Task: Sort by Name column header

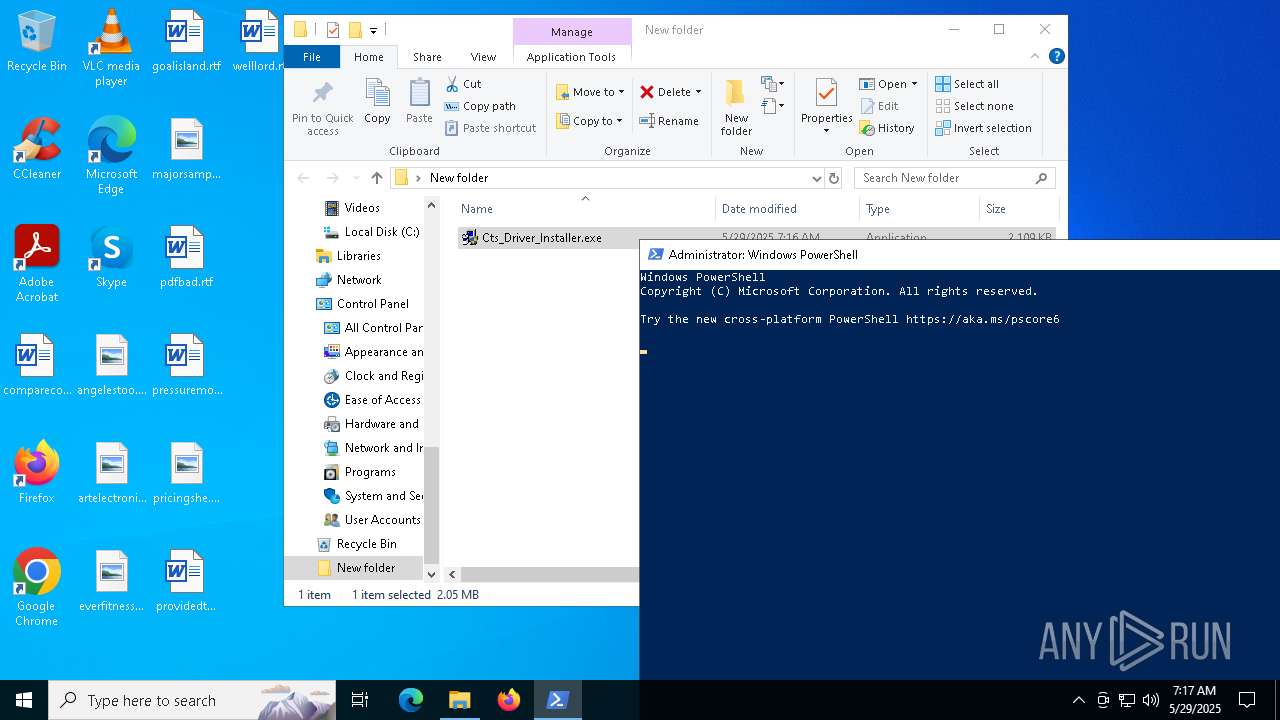Action: point(585,209)
